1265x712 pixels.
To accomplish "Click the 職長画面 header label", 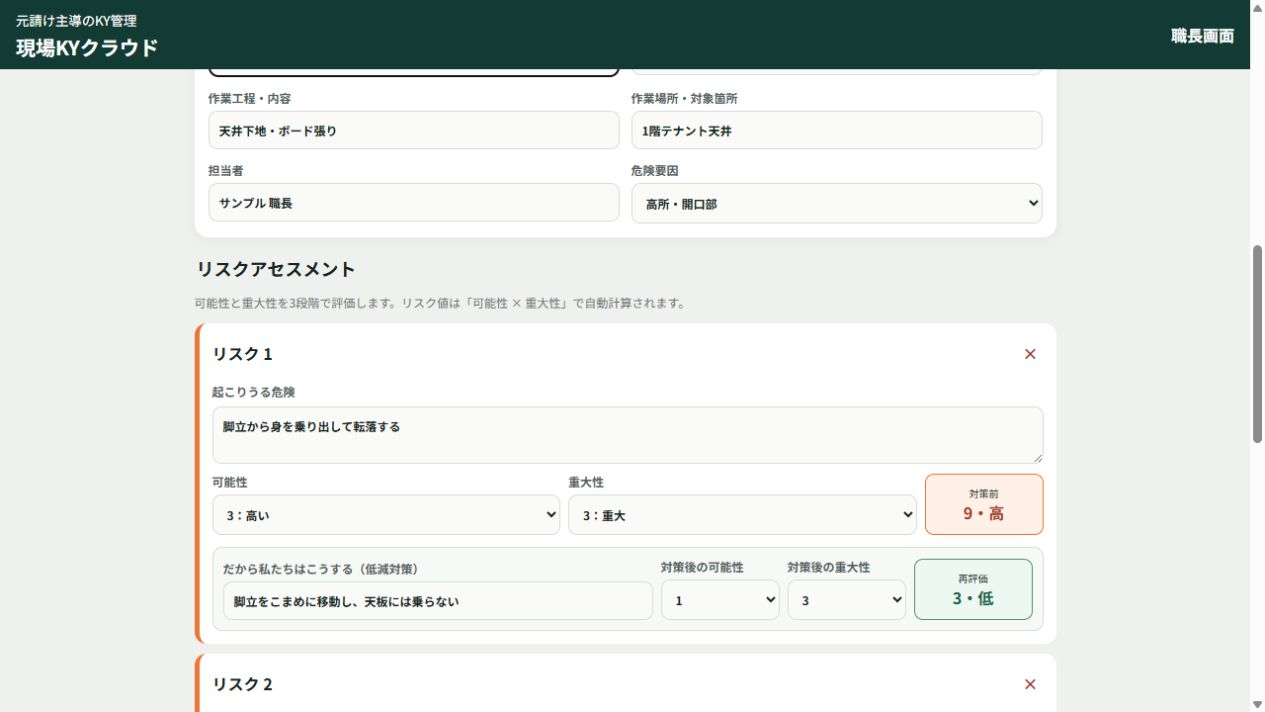I will click(x=1203, y=36).
